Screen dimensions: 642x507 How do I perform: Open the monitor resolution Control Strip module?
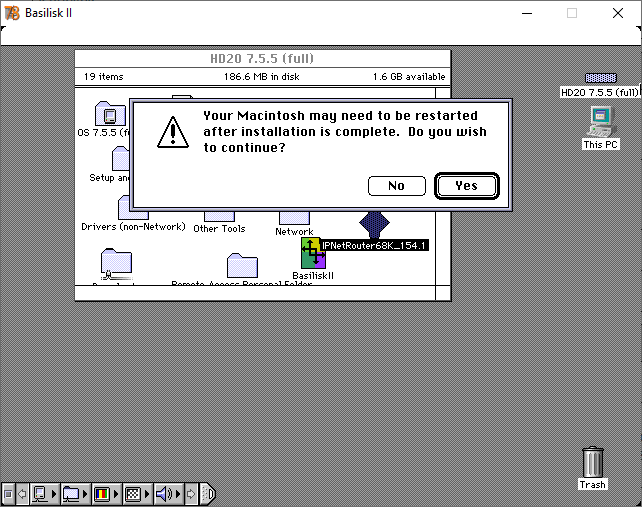pyautogui.click(x=137, y=494)
